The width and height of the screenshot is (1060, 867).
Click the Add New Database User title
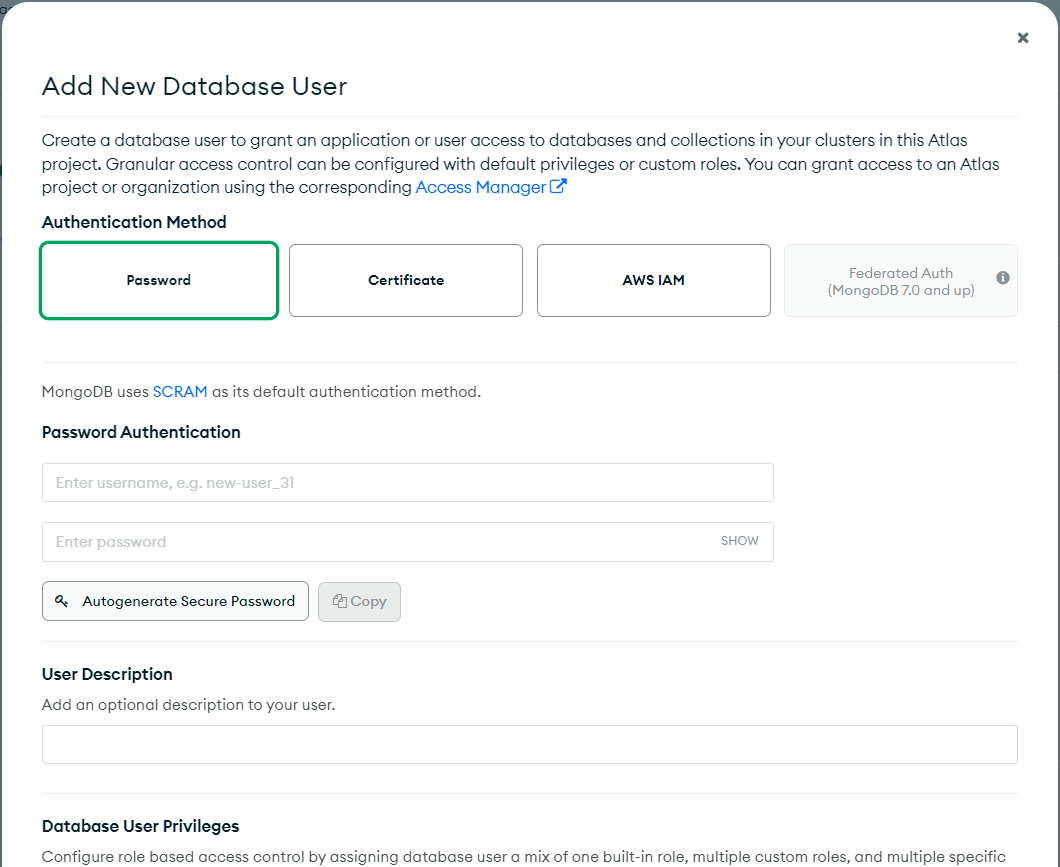point(195,86)
